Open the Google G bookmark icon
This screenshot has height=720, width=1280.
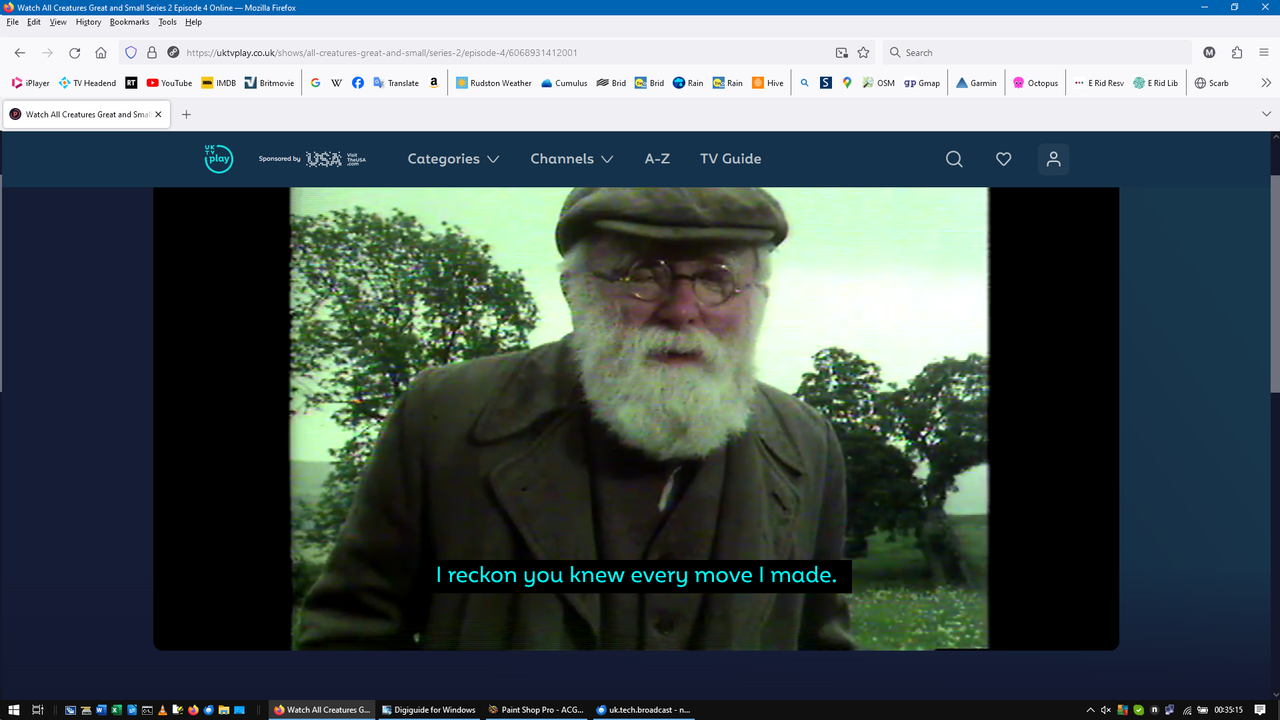[315, 83]
